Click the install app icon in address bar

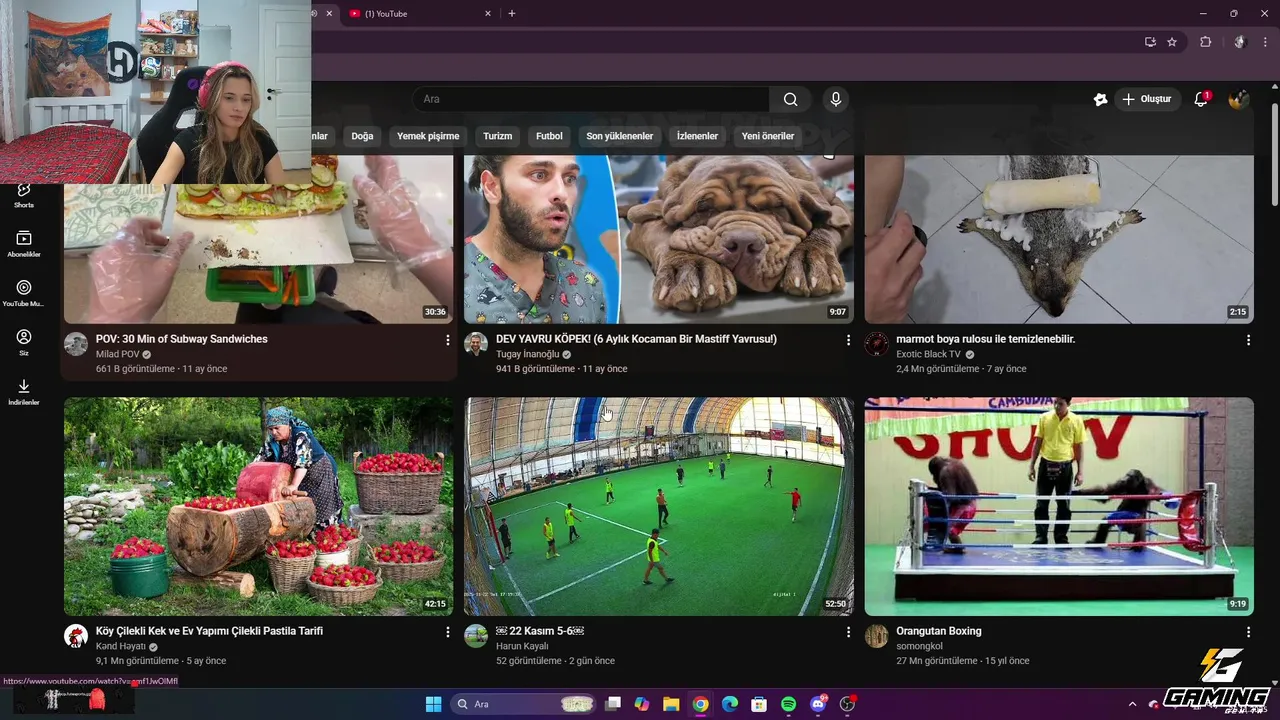(x=1150, y=42)
